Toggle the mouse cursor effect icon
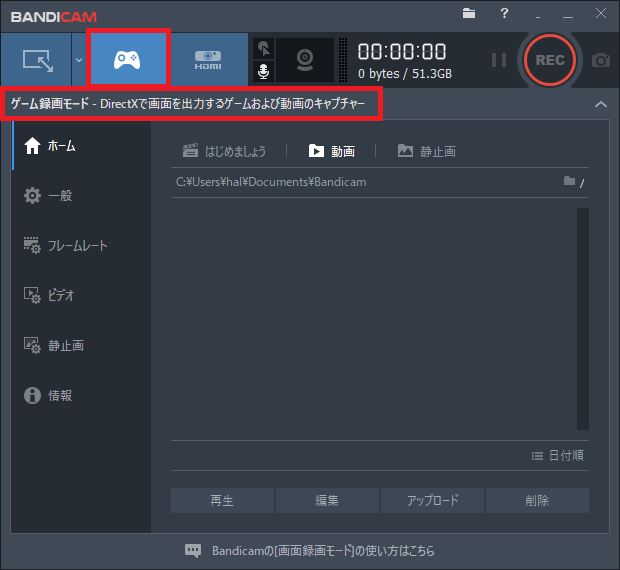This screenshot has width=620, height=570. 263,49
